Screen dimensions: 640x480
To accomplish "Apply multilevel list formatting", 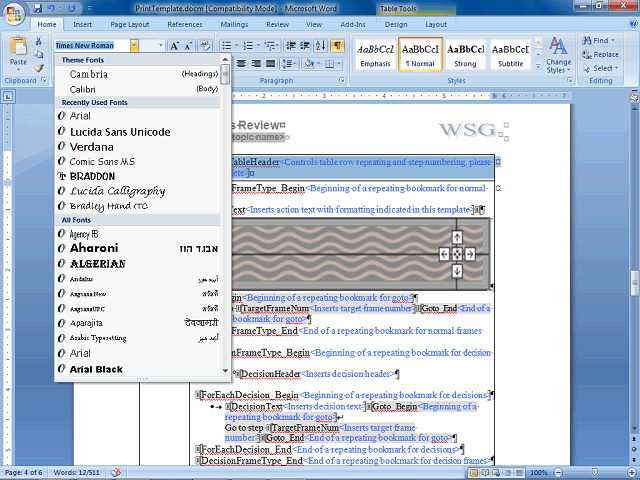I will coord(271,45).
